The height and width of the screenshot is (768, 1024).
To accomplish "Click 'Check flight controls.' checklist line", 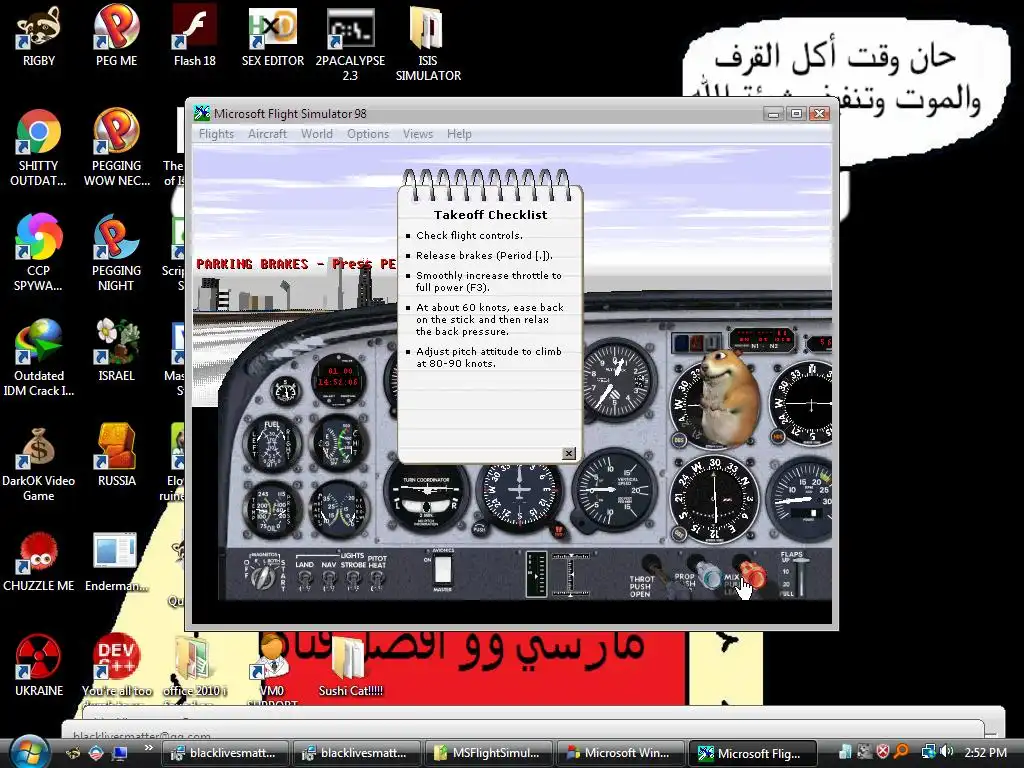I will pyautogui.click(x=469, y=236).
